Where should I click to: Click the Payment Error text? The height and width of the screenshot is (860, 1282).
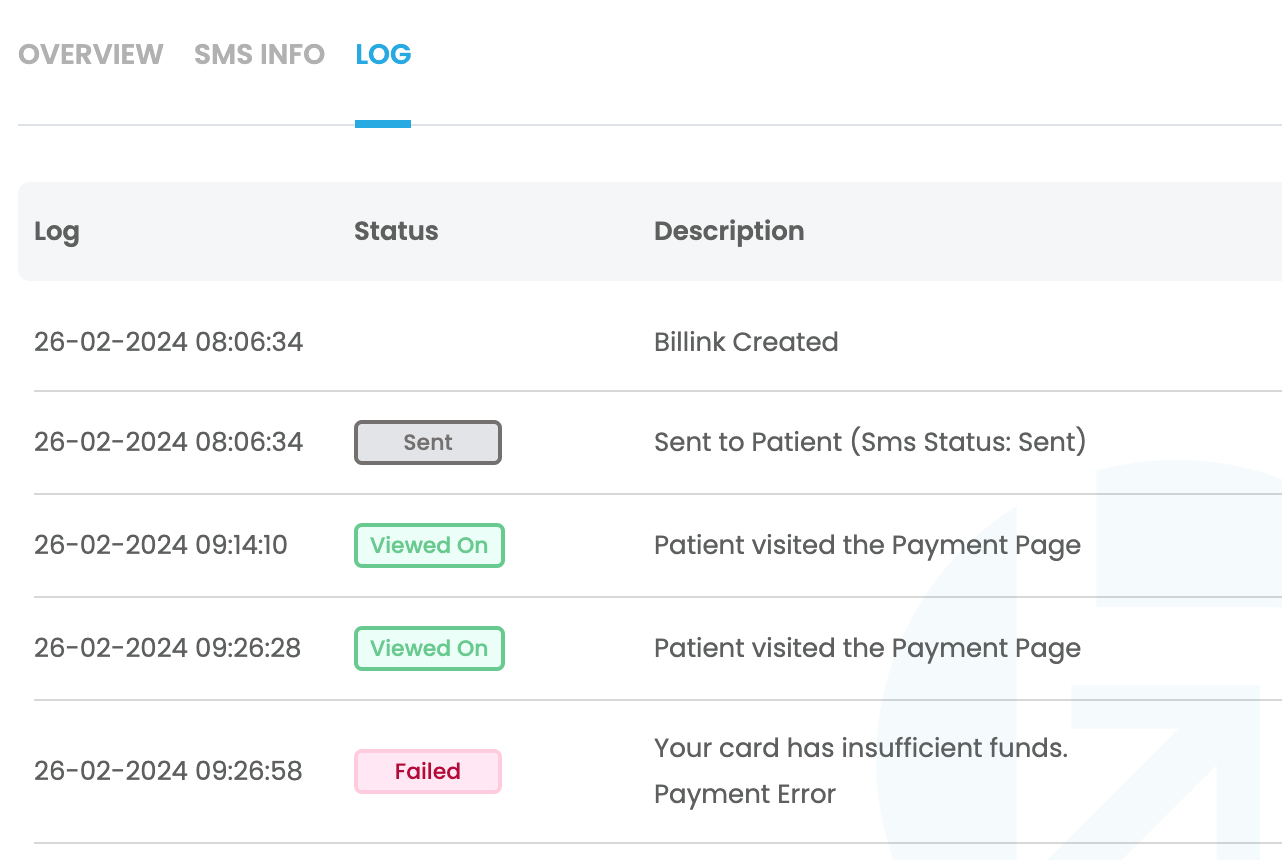tap(745, 795)
